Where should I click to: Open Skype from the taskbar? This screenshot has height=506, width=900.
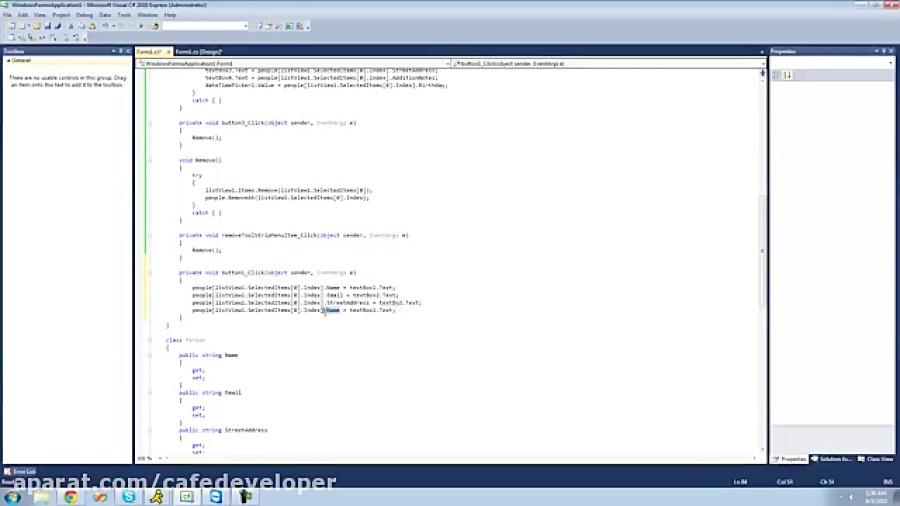coord(129,497)
